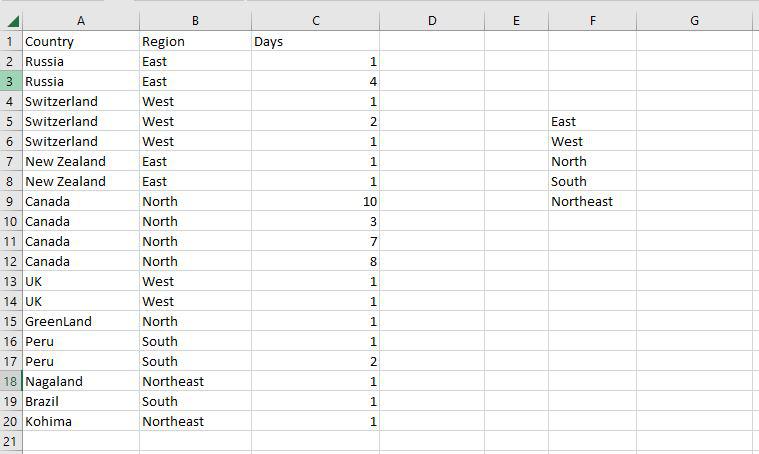Screen dimensions: 759x454
Task: Click the Region header cell
Action: click(x=195, y=41)
